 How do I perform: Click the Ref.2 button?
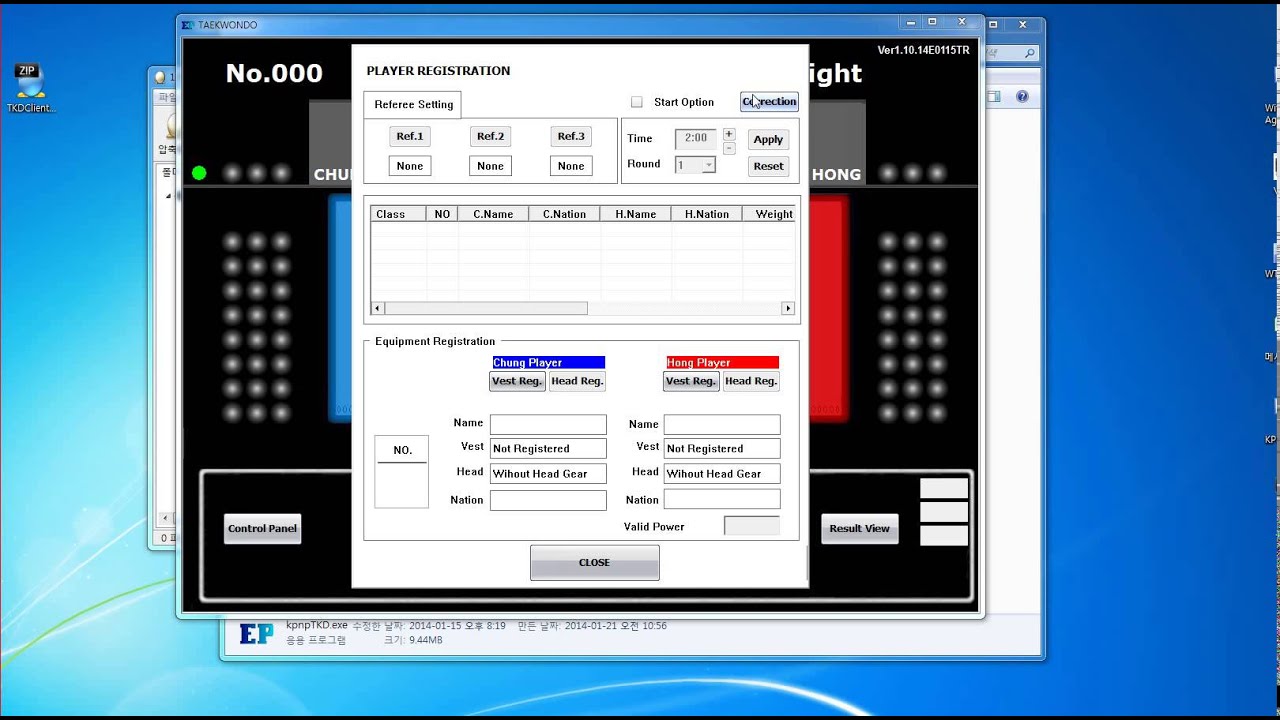[490, 136]
